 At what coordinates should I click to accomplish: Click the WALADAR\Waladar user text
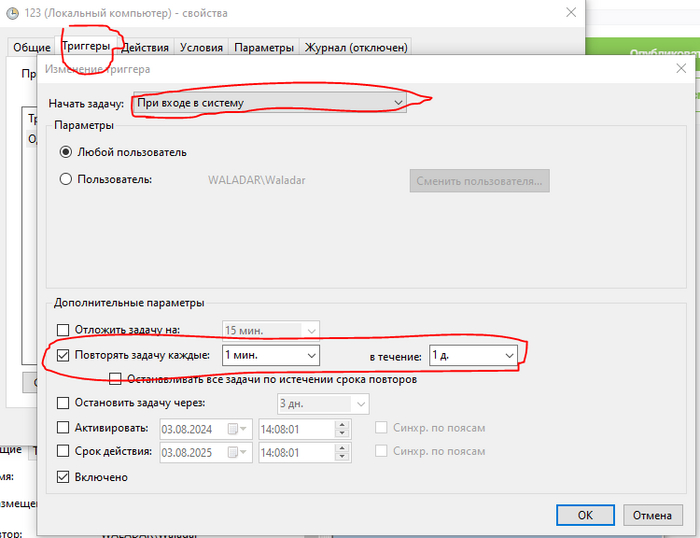257,180
